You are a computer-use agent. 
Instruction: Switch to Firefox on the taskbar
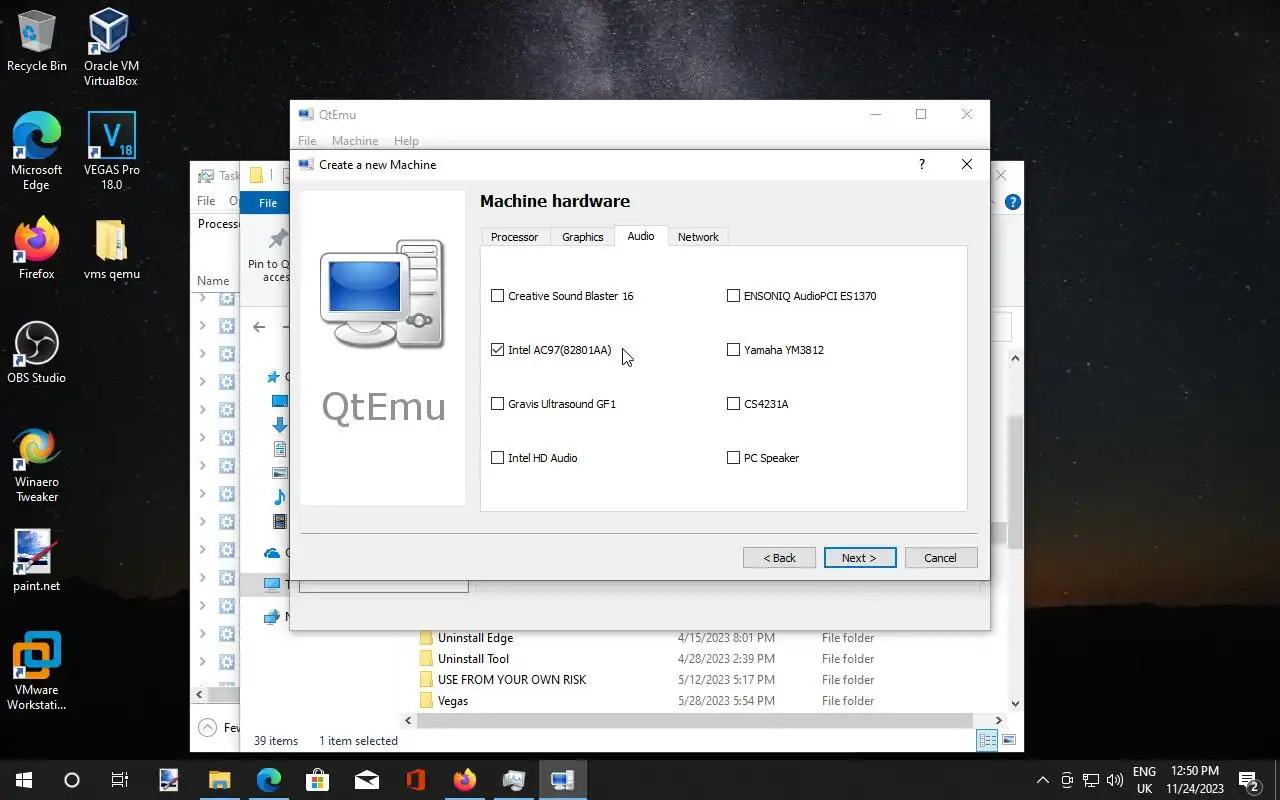[x=465, y=780]
